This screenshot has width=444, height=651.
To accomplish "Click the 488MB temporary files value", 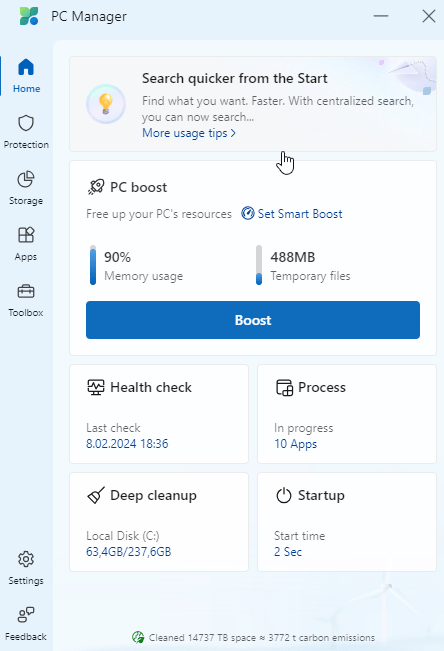I will click(x=293, y=257).
